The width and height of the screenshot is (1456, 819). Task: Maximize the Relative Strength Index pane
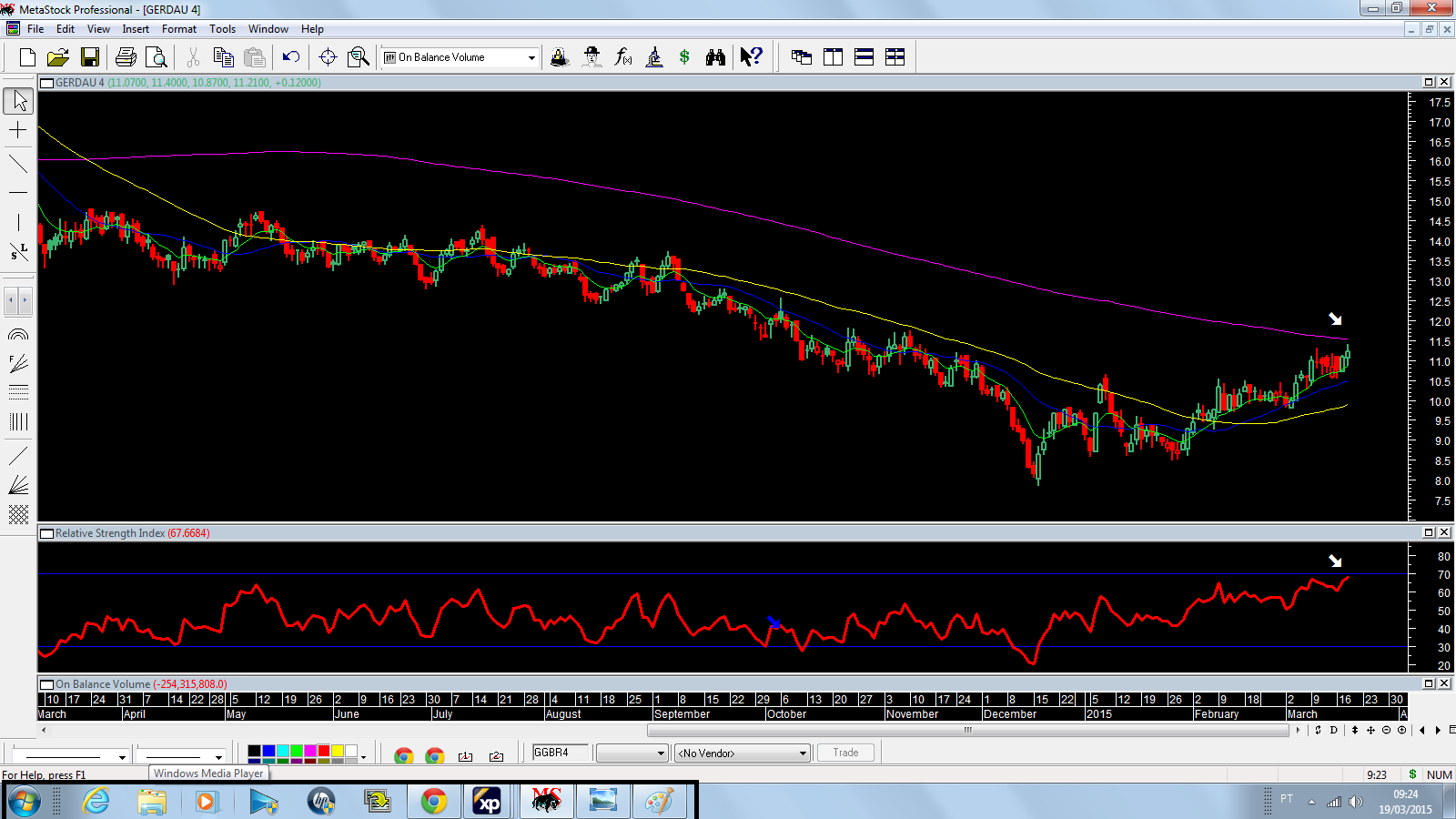[x=1429, y=532]
